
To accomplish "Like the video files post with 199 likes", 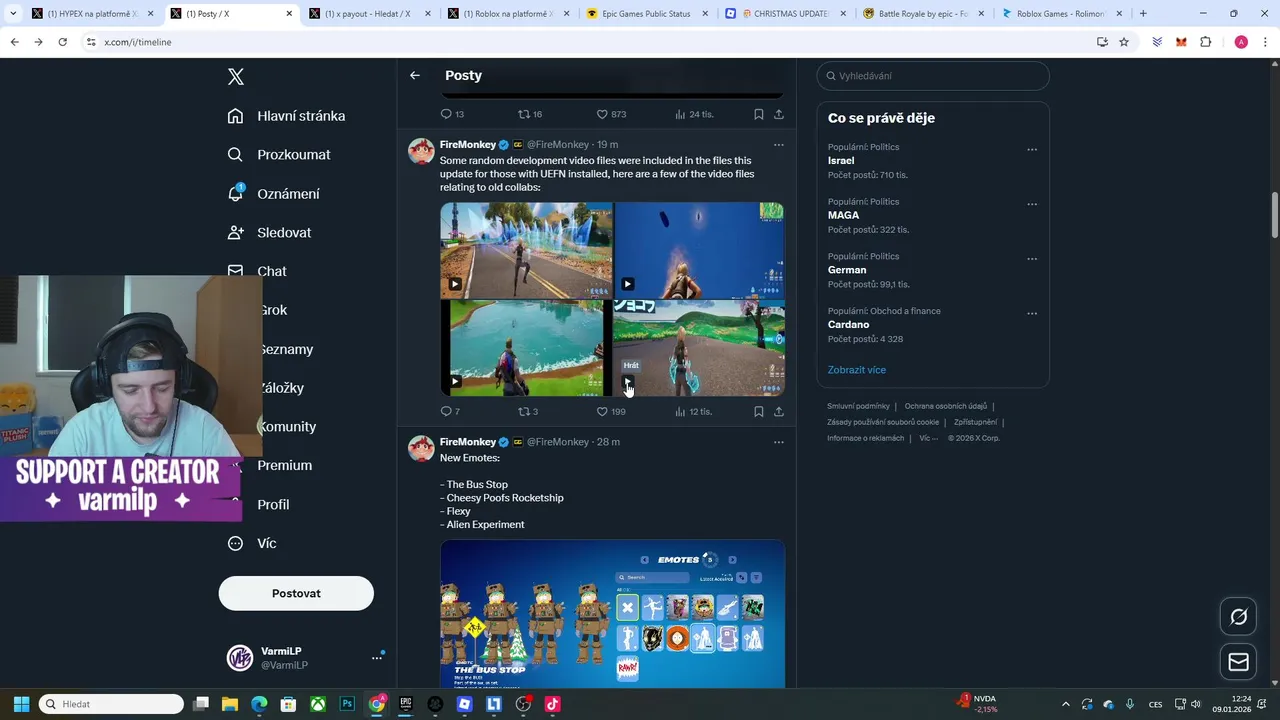I will pyautogui.click(x=611, y=411).
